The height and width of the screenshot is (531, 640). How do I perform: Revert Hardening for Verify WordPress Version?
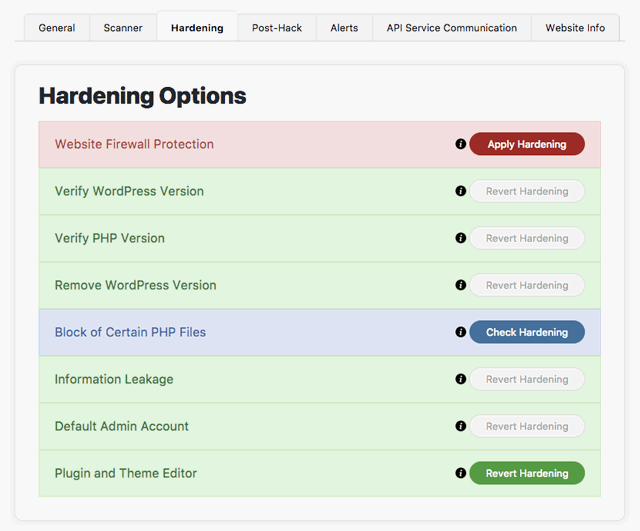click(x=527, y=191)
